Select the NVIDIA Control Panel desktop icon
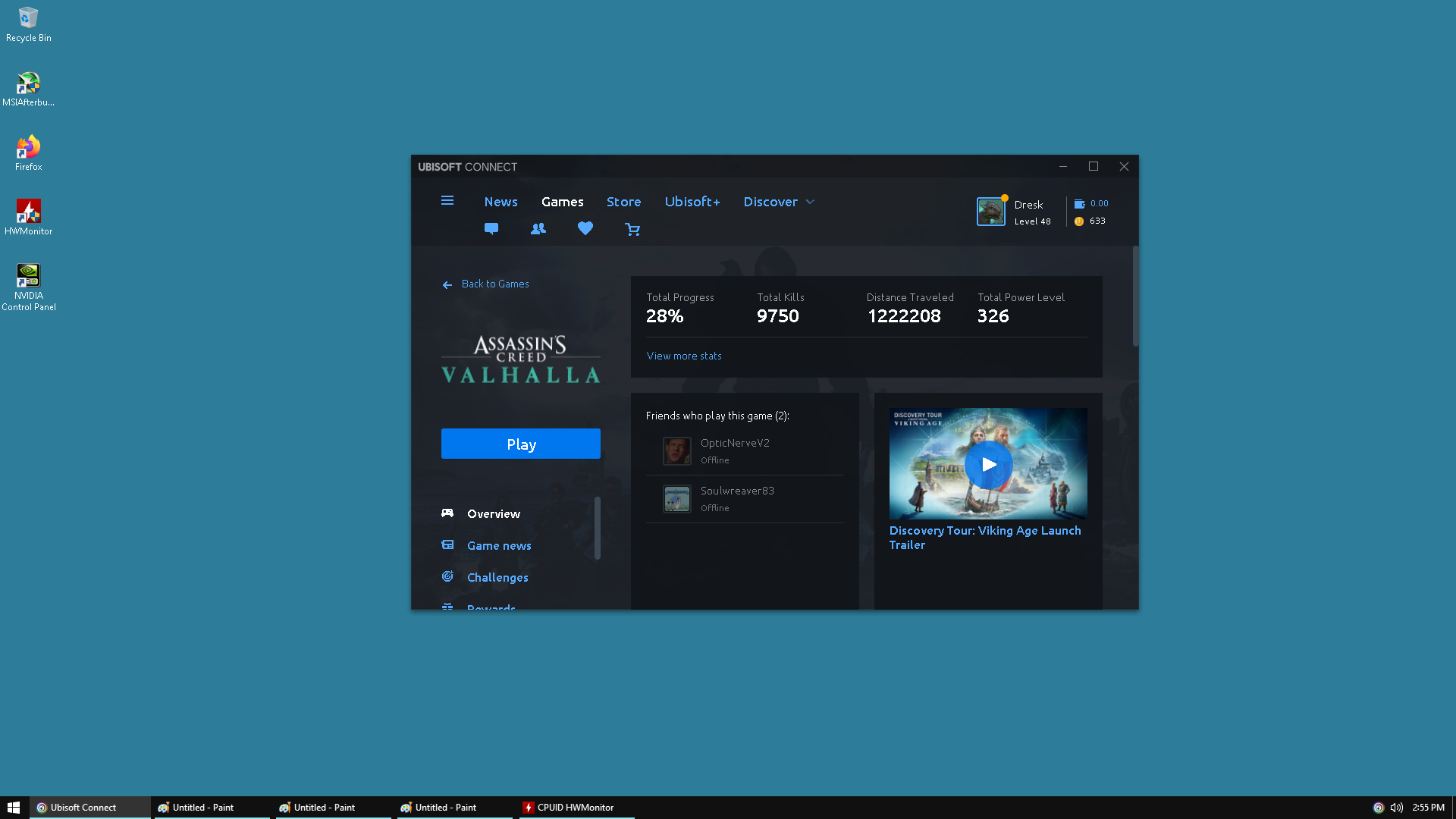The image size is (1456, 819). [29, 287]
